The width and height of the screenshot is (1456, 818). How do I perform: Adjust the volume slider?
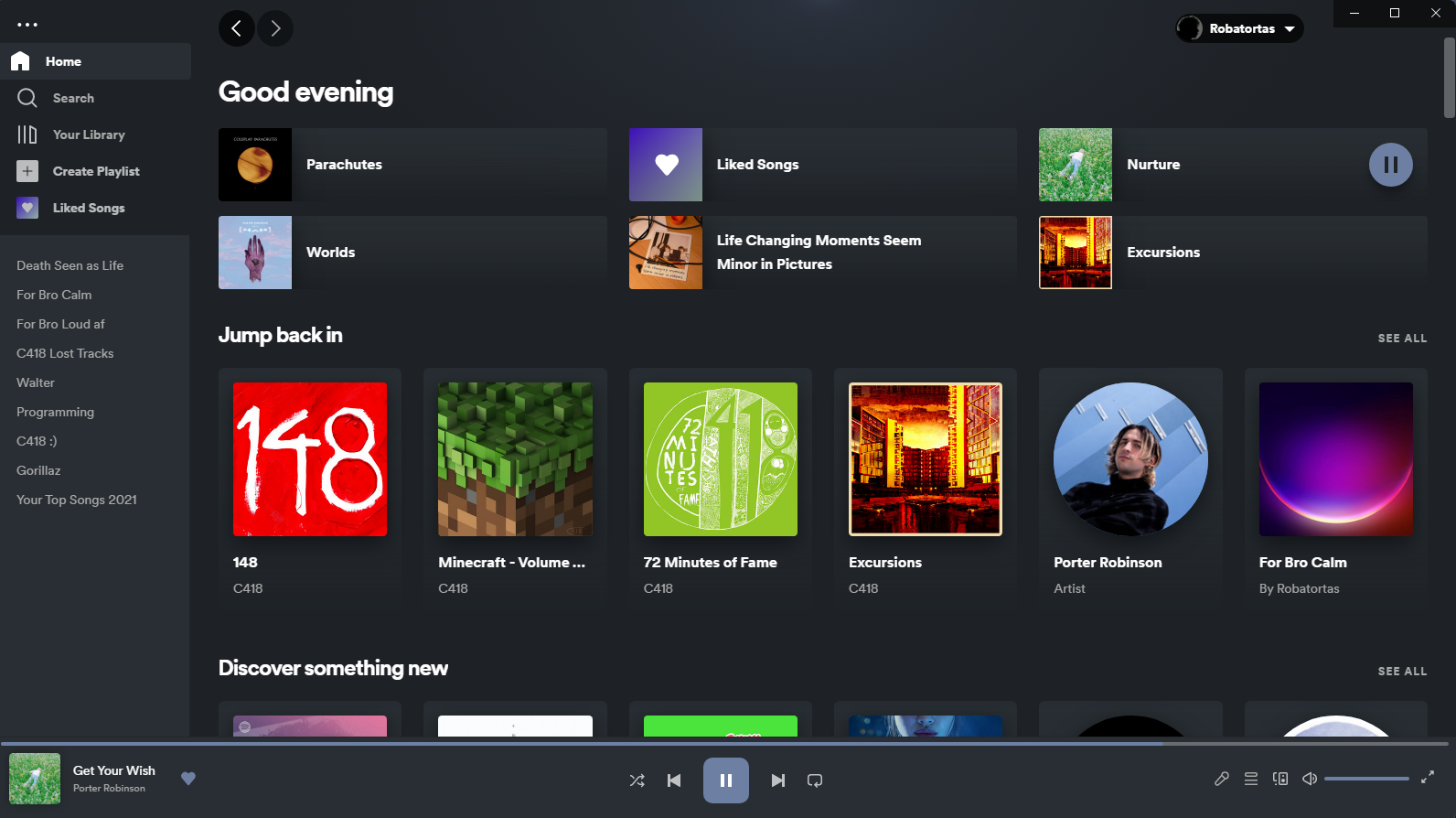point(1366,779)
